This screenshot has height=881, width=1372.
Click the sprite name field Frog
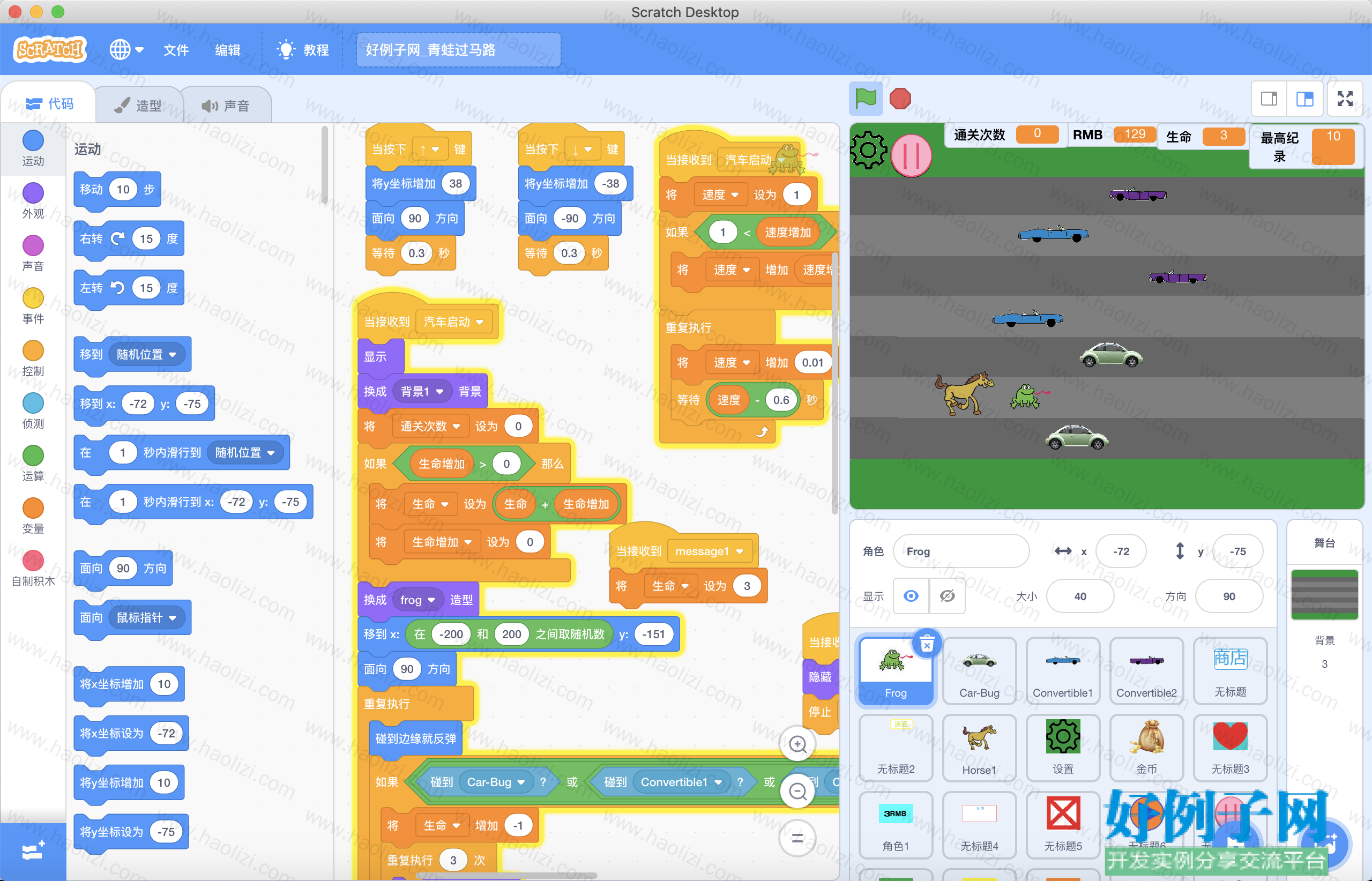961,551
